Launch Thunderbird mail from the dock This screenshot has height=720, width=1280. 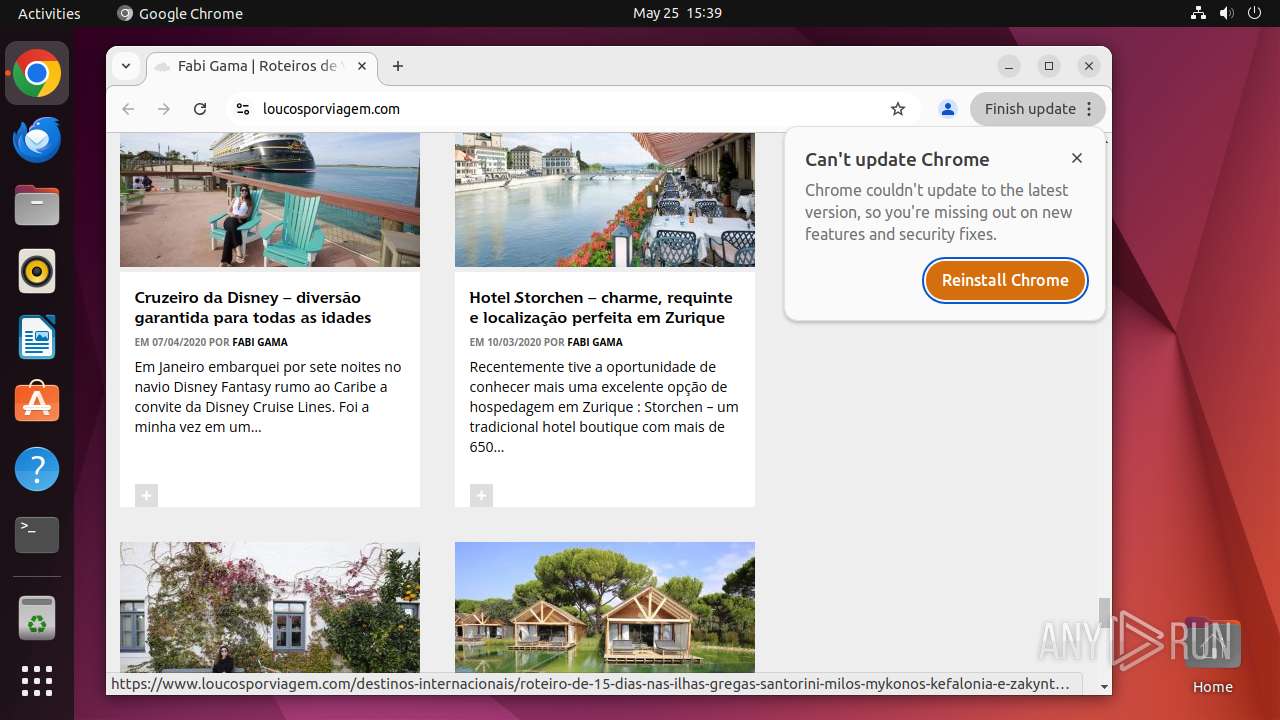point(37,139)
